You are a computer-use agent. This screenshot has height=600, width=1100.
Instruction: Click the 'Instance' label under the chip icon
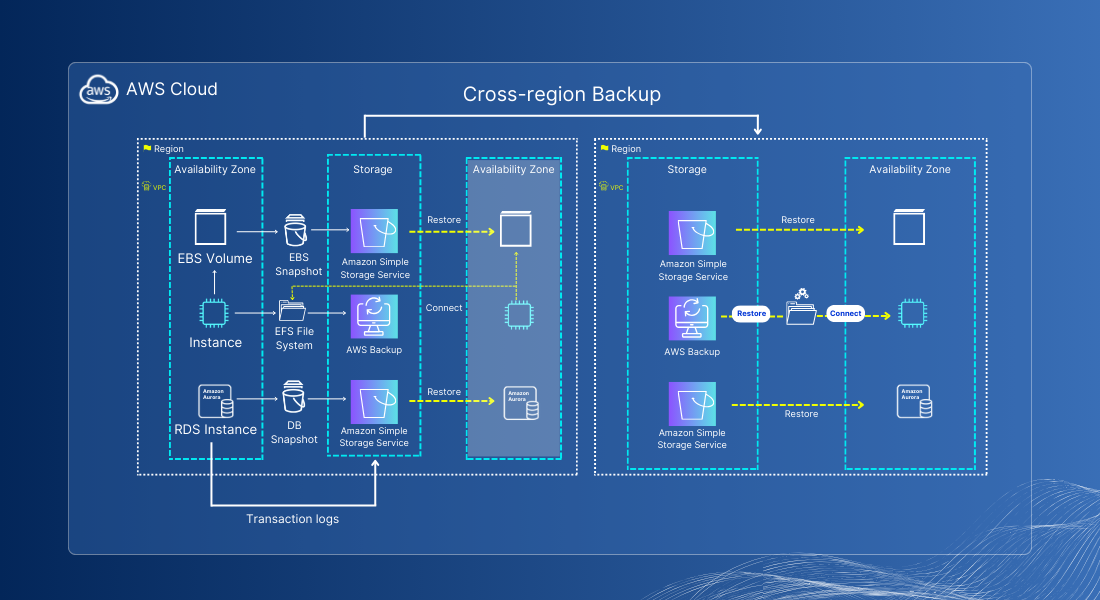click(x=215, y=342)
